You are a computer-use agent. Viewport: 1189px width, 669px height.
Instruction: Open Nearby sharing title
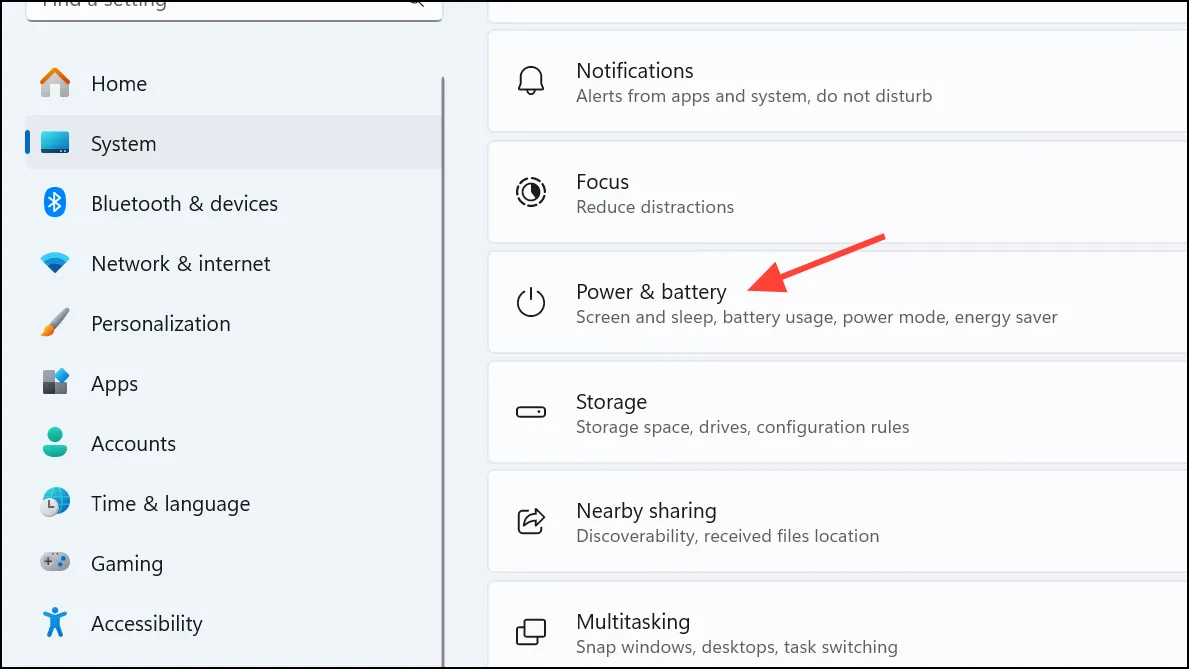click(x=646, y=511)
